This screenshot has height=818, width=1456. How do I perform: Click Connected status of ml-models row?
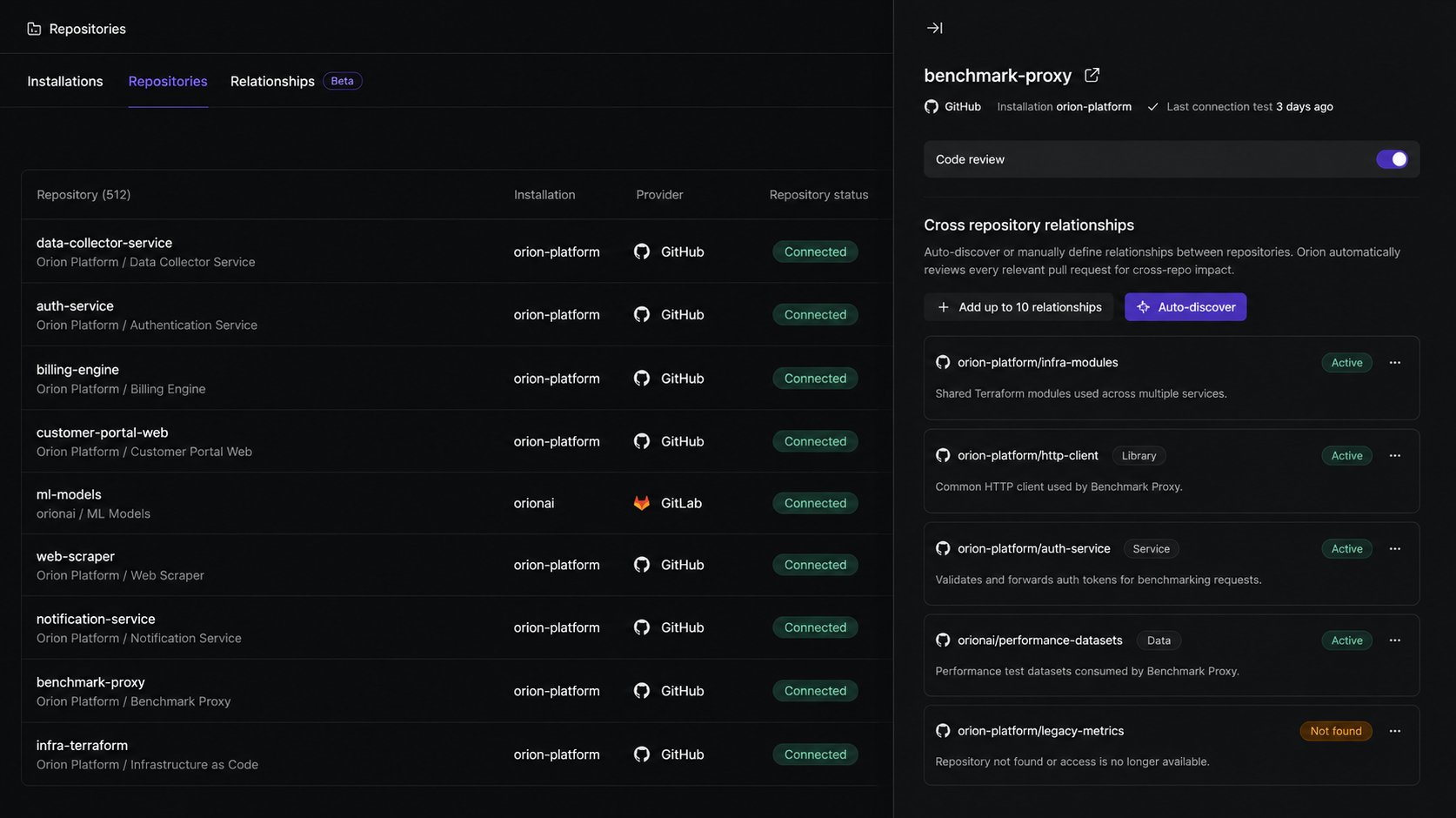815,503
